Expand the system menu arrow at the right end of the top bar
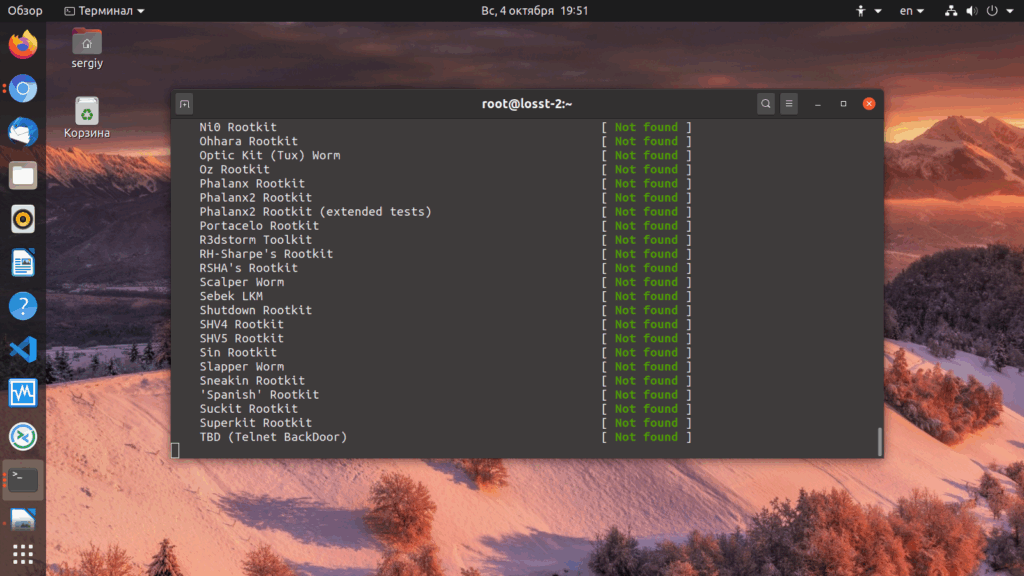This screenshot has width=1024, height=576. click(x=1010, y=11)
